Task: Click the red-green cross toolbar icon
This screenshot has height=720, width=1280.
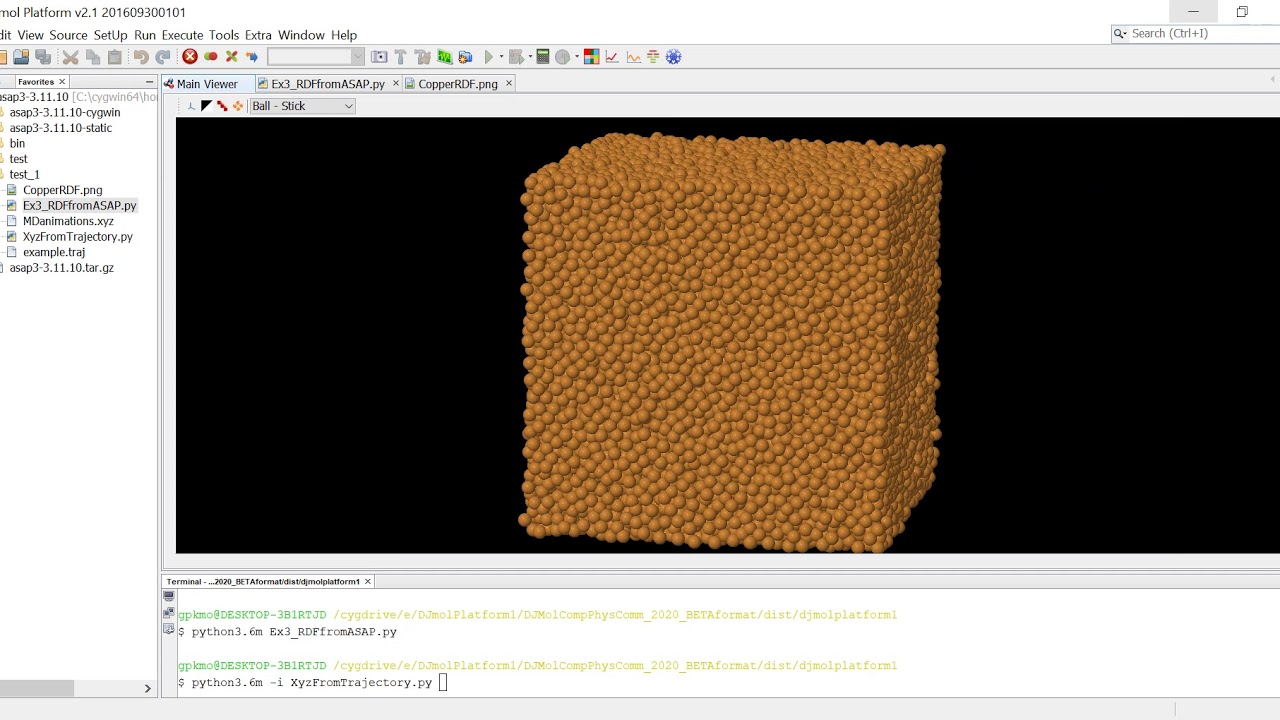Action: (231, 57)
